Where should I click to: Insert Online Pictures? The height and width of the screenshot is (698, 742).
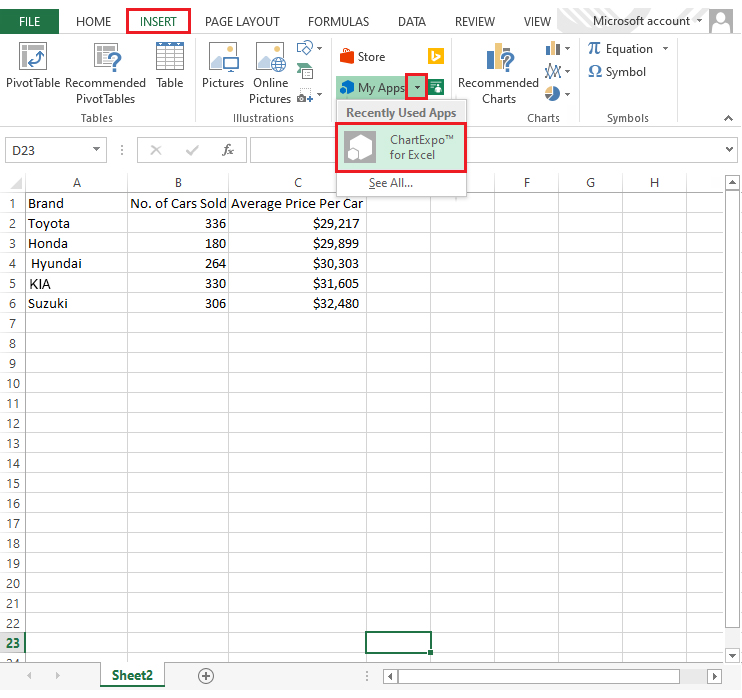tap(270, 73)
